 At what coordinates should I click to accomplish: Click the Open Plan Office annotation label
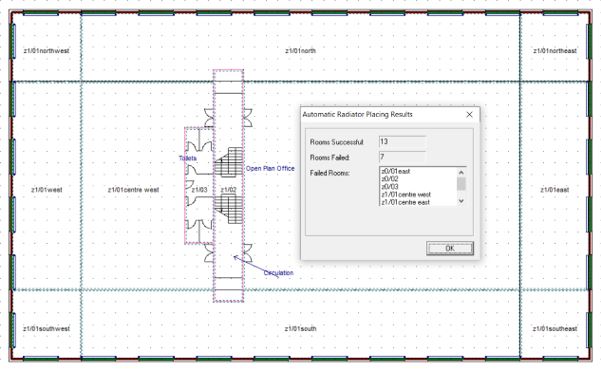coord(270,168)
